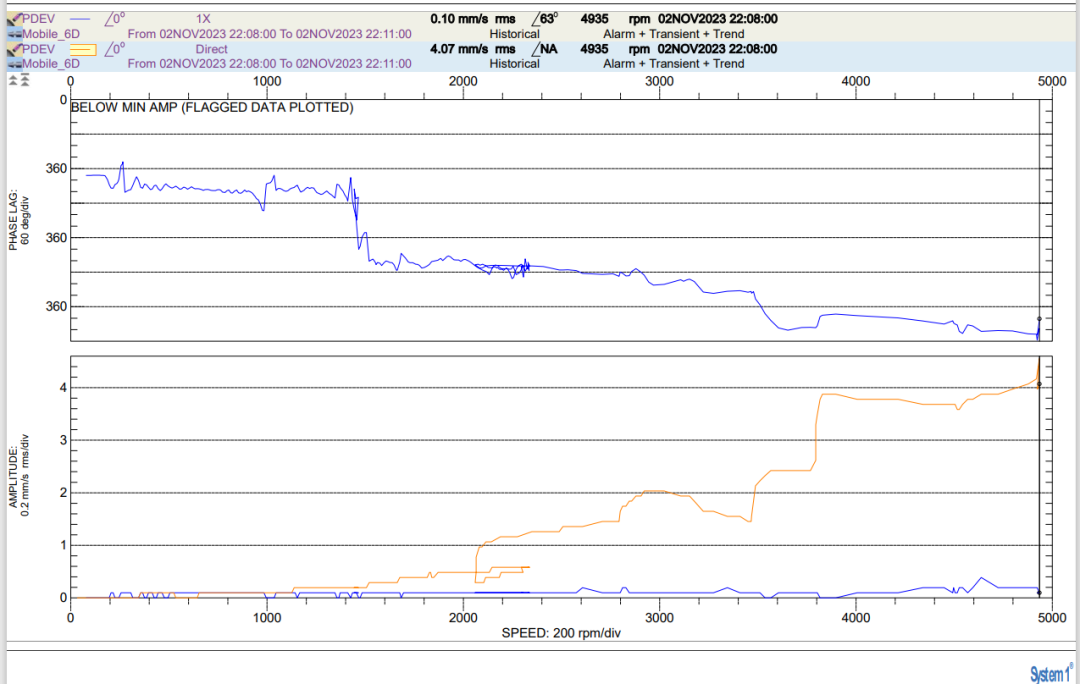1080x684 pixels.
Task: Click the phase angle 0° symbol in the Direct row
Action: 115,49
